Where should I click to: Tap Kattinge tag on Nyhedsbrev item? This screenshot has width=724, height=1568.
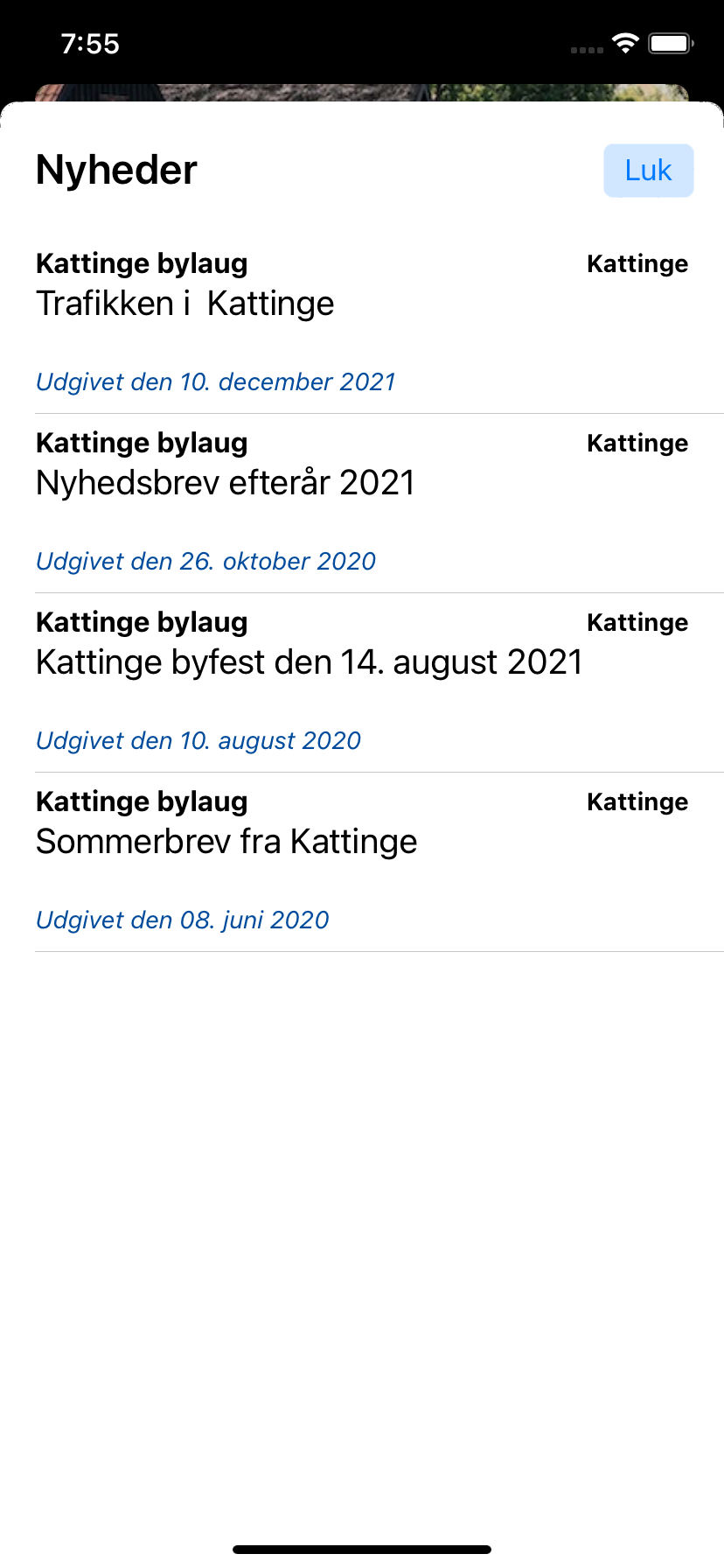[x=637, y=444]
